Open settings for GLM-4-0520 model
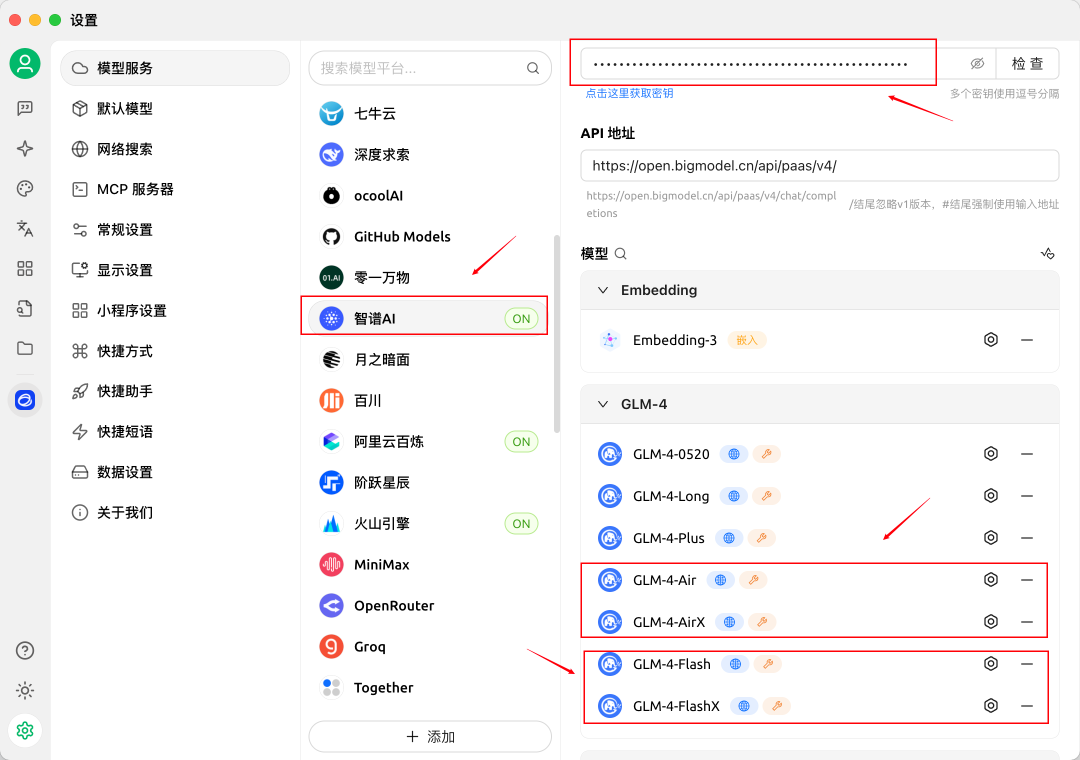 pos(990,453)
